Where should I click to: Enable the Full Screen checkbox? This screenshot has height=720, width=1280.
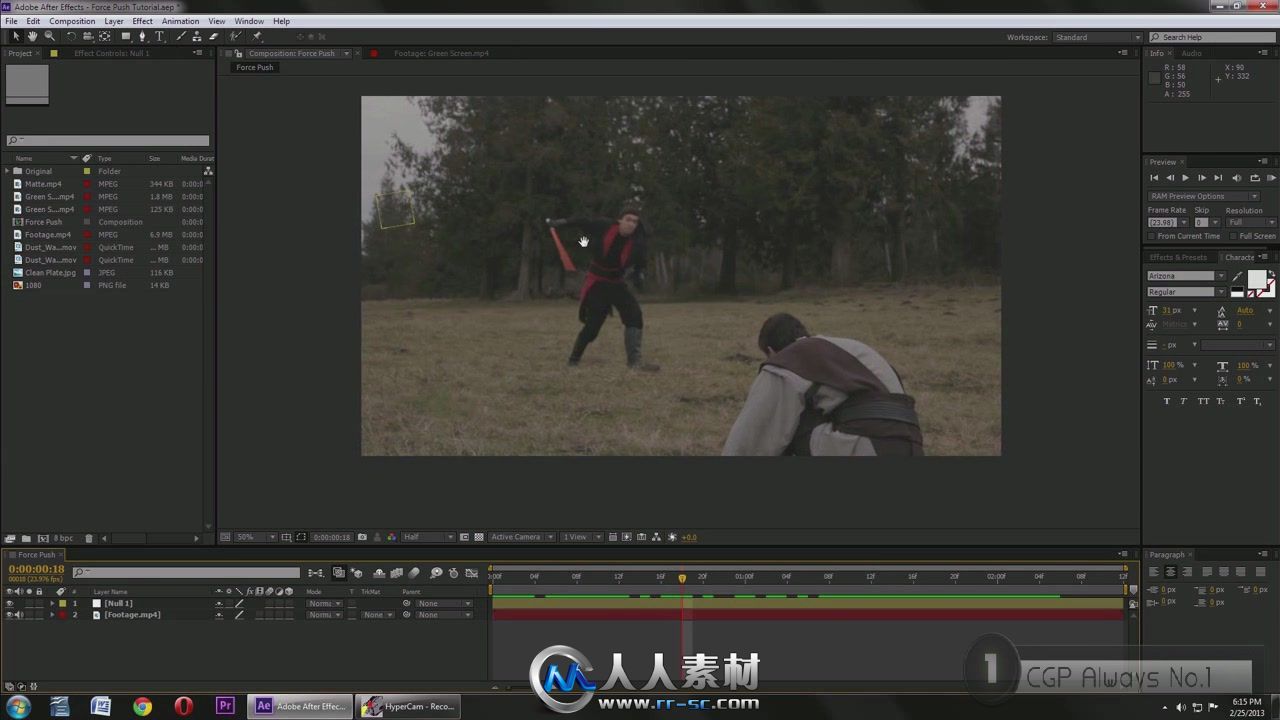1234,236
